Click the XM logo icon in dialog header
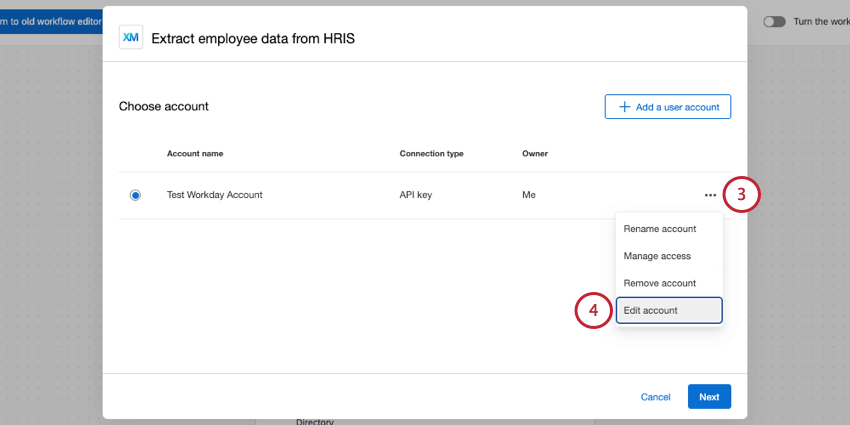The image size is (850, 425). click(131, 38)
